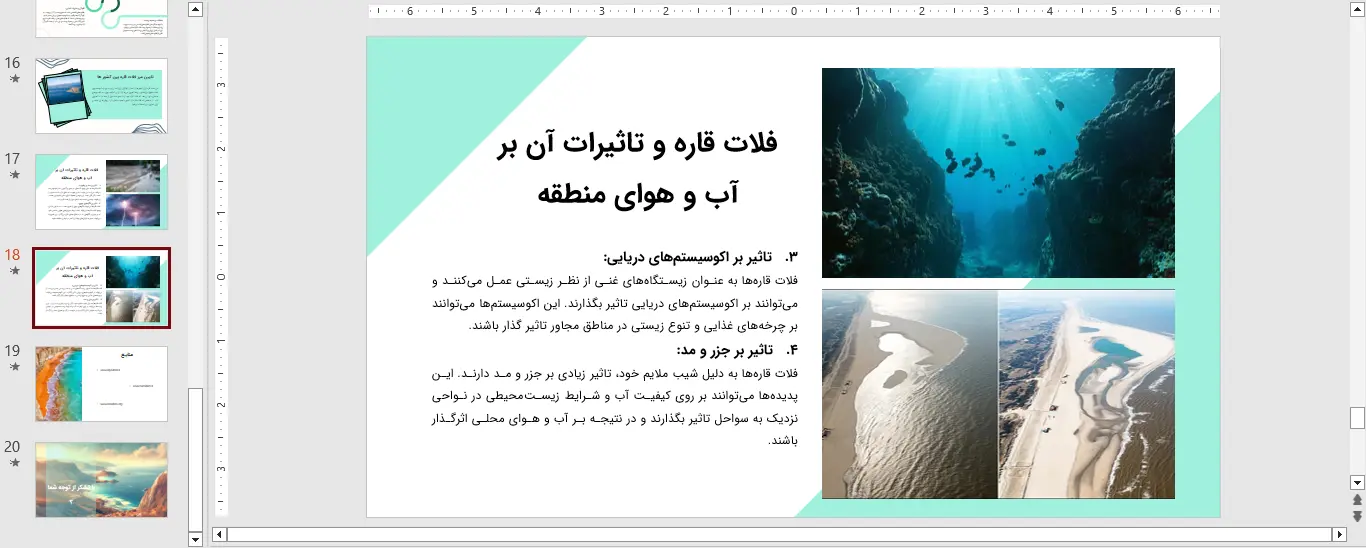1366x548 pixels.
Task: Go to next slide using double-down arrow
Action: [x=1357, y=516]
